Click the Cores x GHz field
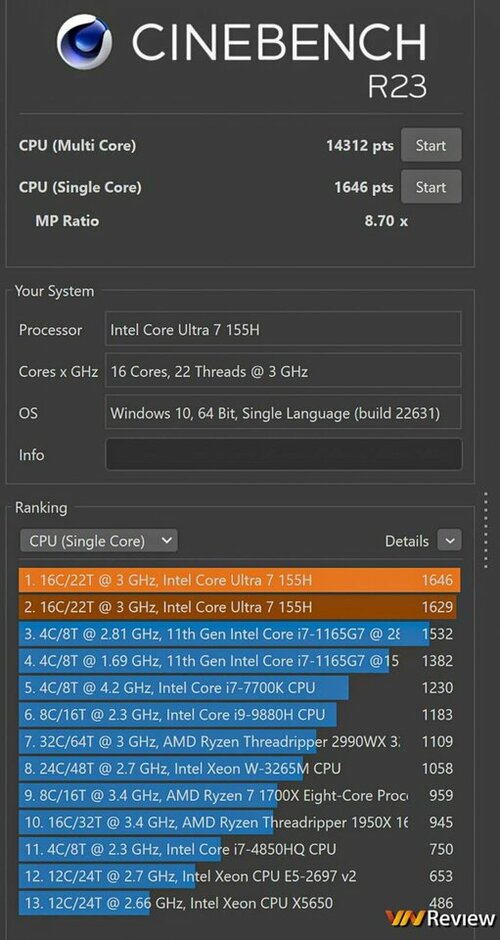The image size is (500, 940). pos(283,370)
